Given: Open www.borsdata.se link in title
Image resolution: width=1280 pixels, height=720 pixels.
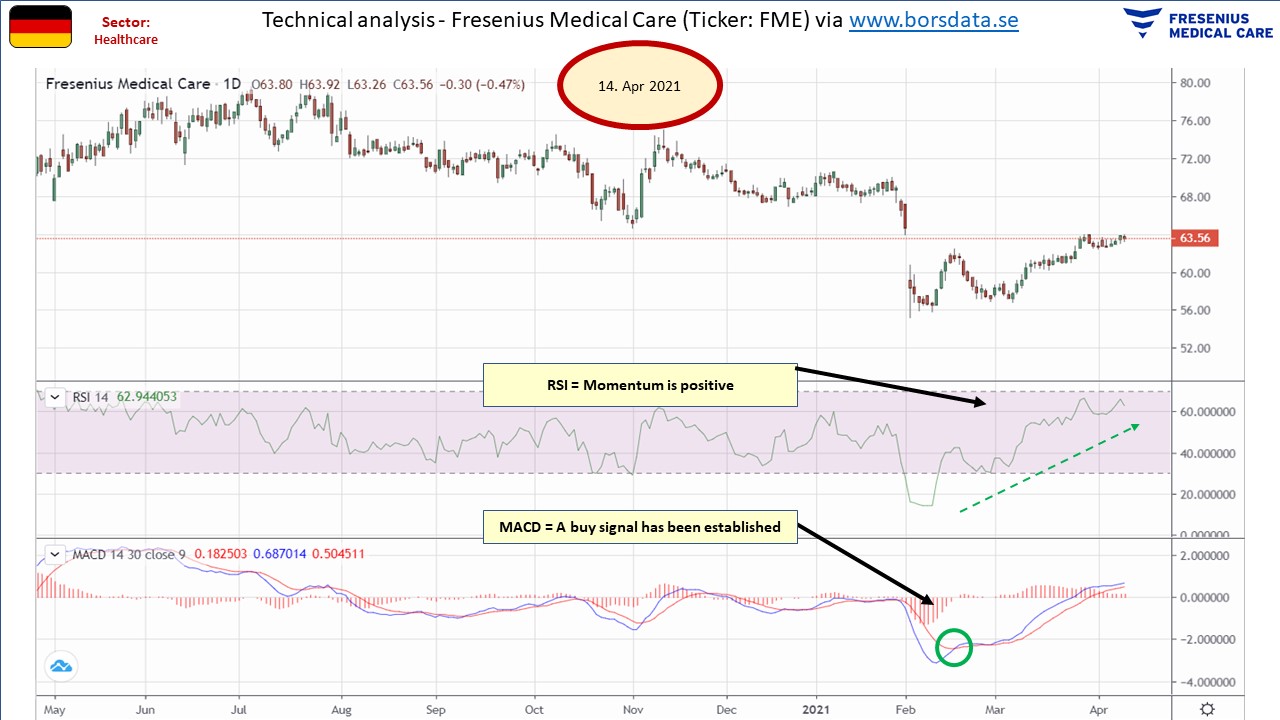Looking at the screenshot, I should (x=934, y=20).
